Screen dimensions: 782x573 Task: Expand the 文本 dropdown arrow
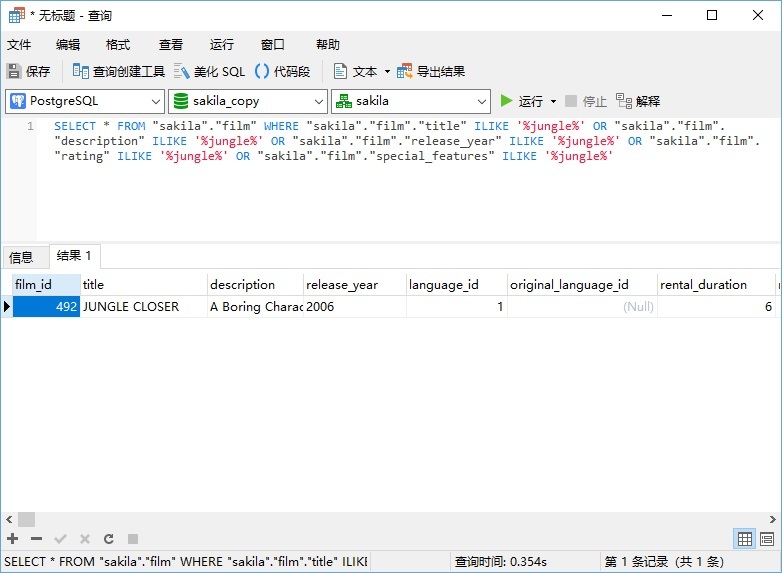tap(387, 72)
